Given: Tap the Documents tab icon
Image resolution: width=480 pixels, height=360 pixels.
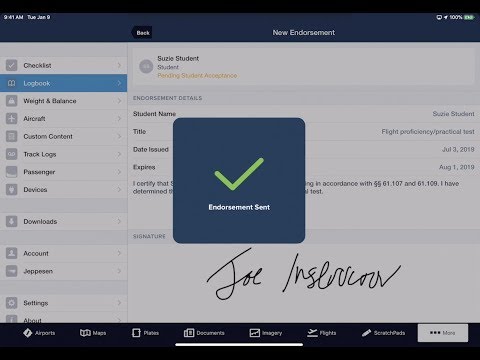Looking at the screenshot, I should [189, 333].
